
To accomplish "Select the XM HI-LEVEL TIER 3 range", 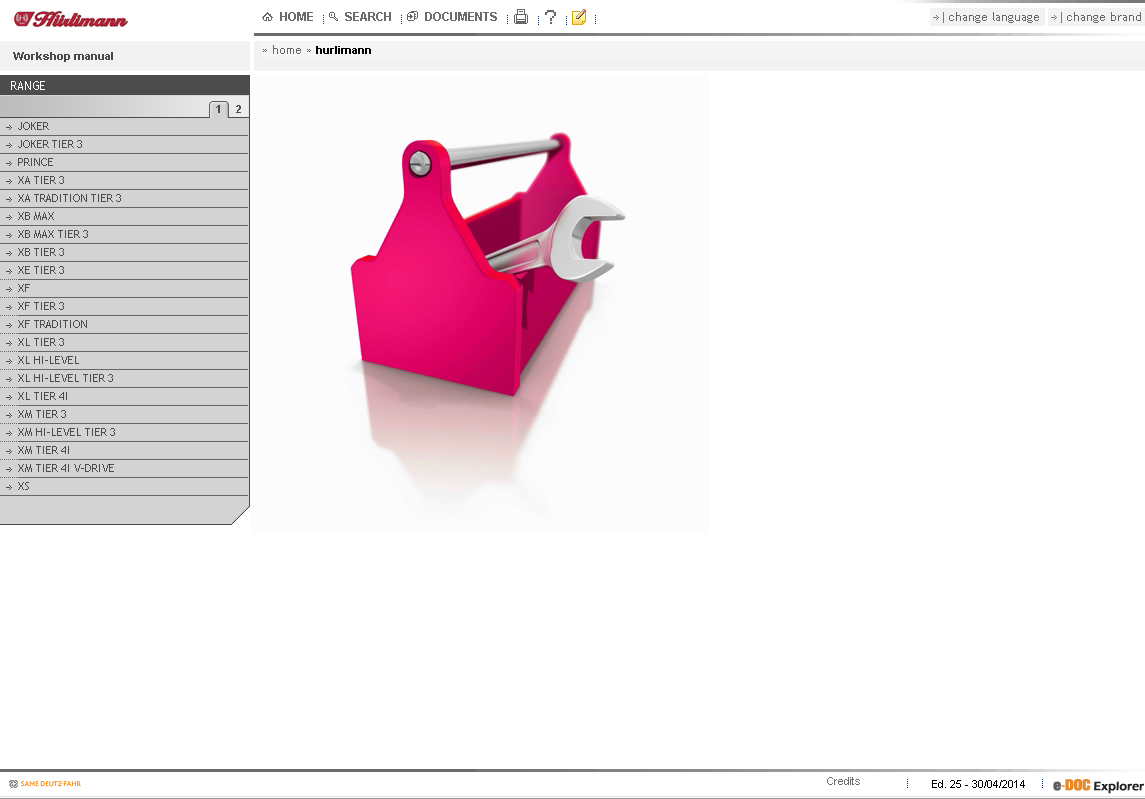I will coord(124,432).
